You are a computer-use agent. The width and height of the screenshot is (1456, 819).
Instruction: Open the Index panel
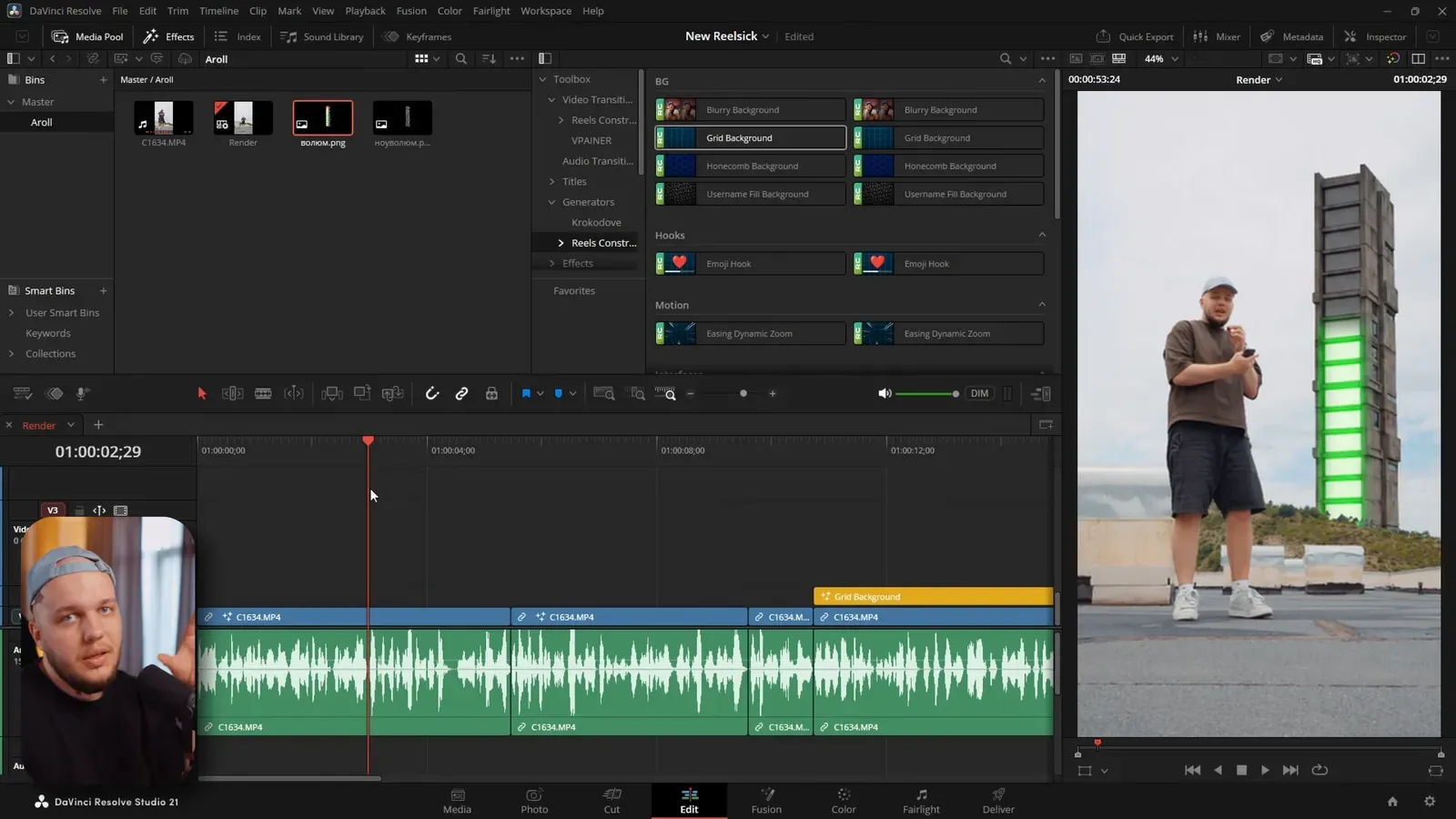[x=238, y=36]
